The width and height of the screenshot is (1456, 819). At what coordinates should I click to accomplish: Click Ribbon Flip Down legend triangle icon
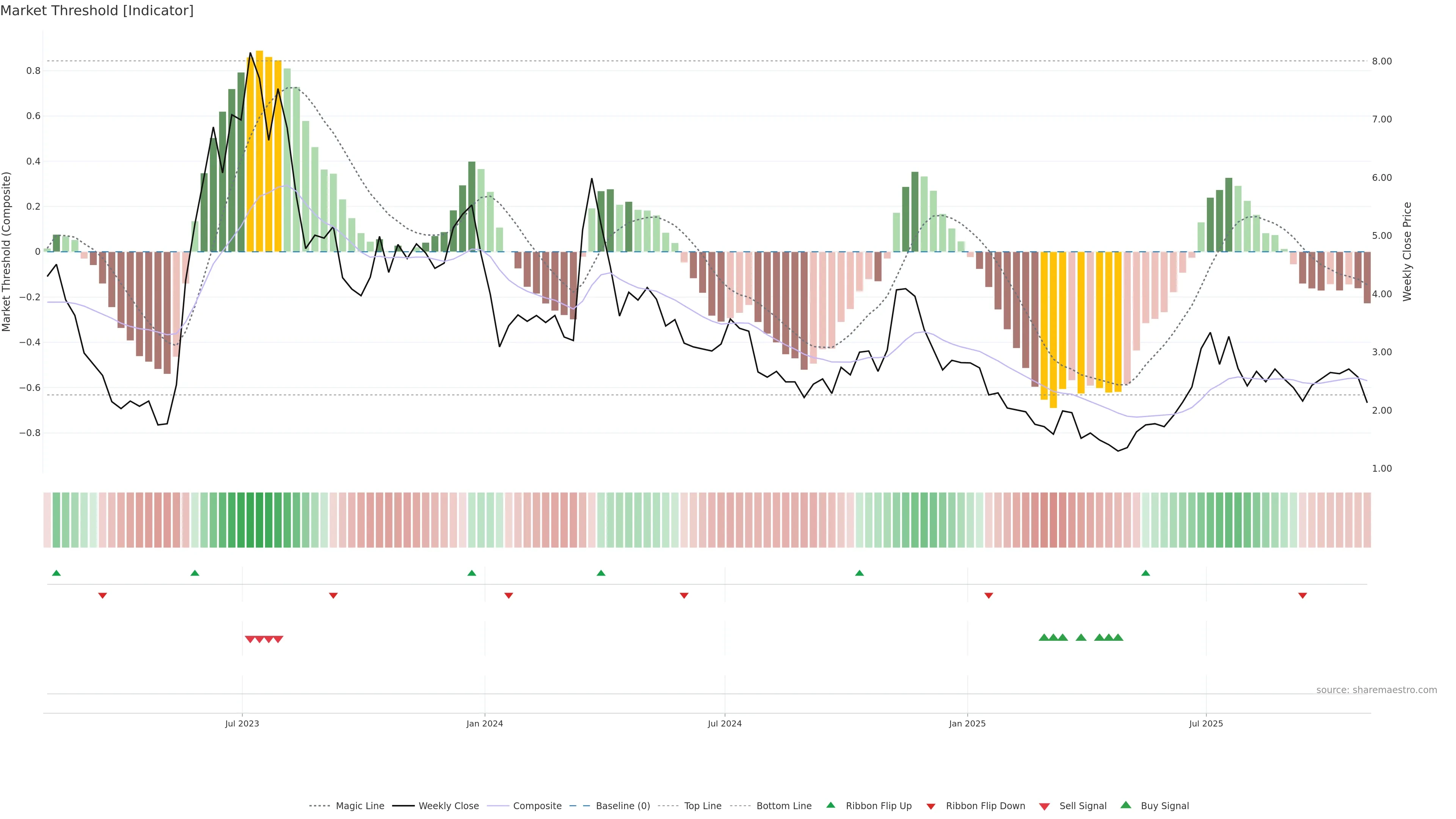(x=931, y=806)
